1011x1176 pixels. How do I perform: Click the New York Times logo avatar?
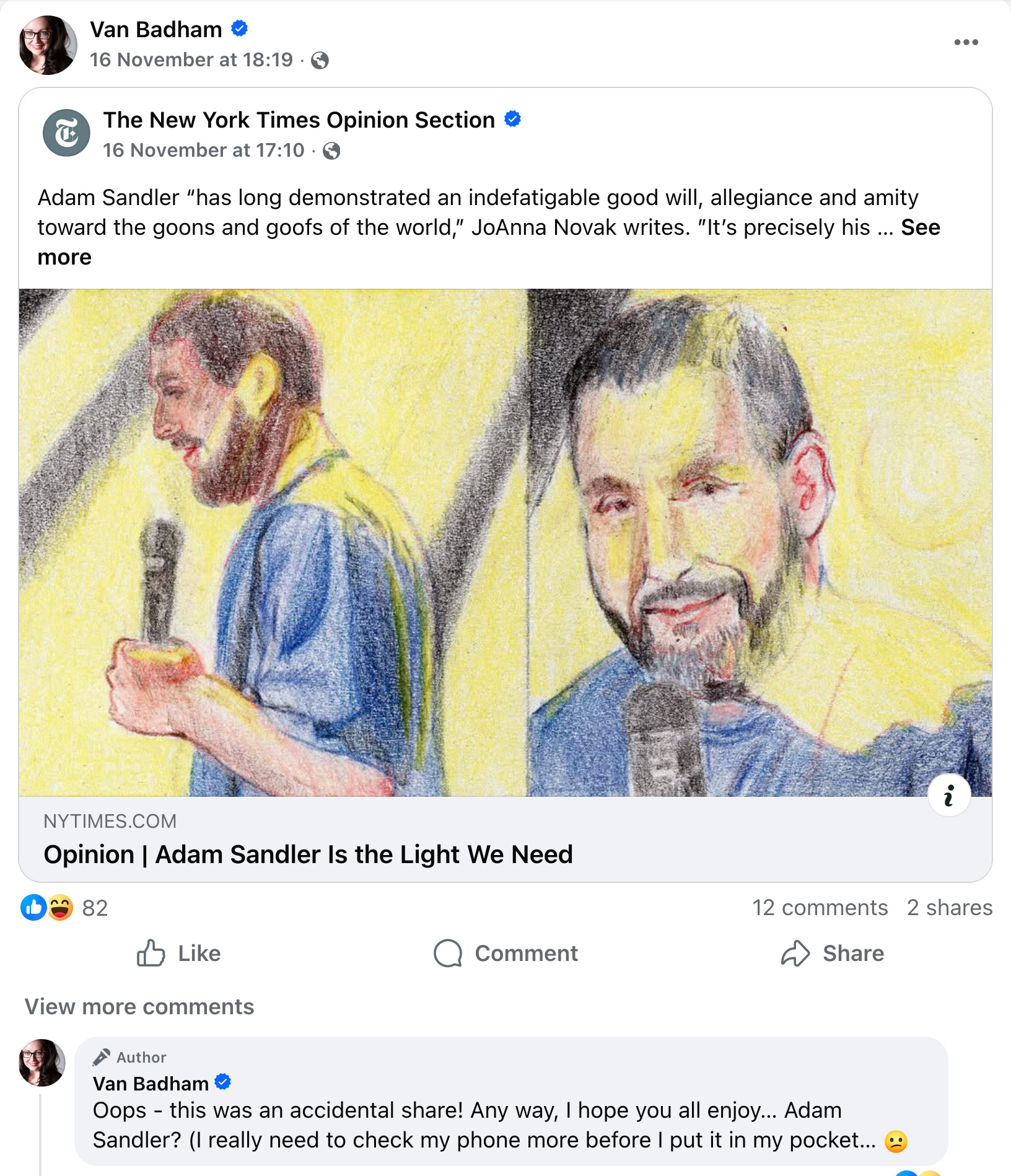(x=66, y=133)
